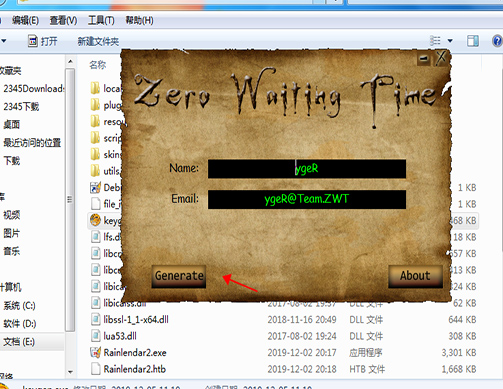Focus the Email input field
The height and width of the screenshot is (389, 503).
(x=307, y=199)
